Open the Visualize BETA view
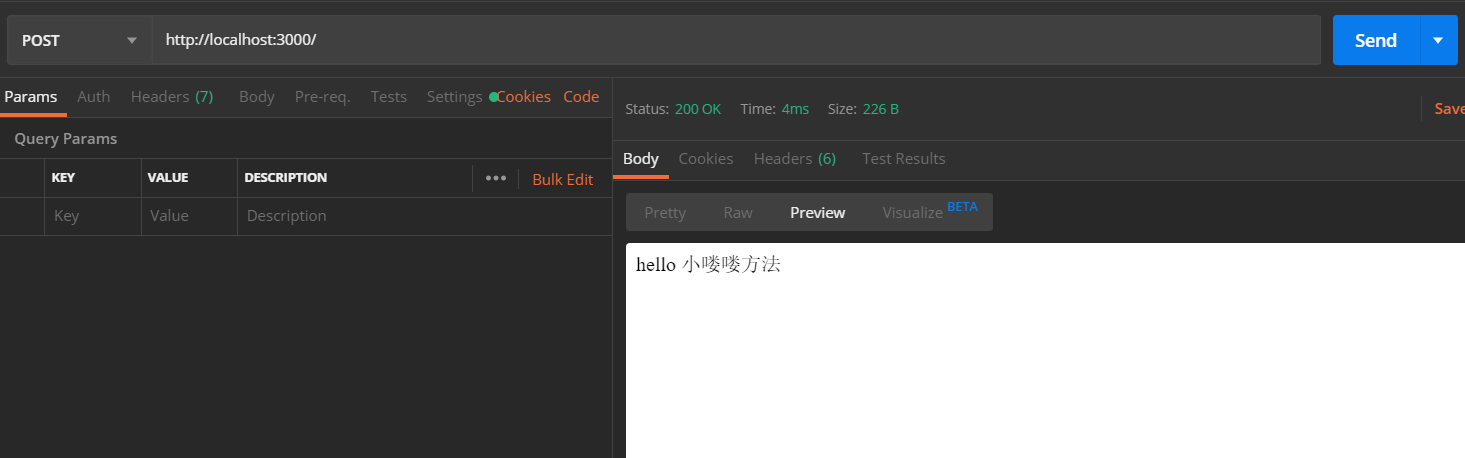This screenshot has height=458, width=1465. [x=930, y=211]
